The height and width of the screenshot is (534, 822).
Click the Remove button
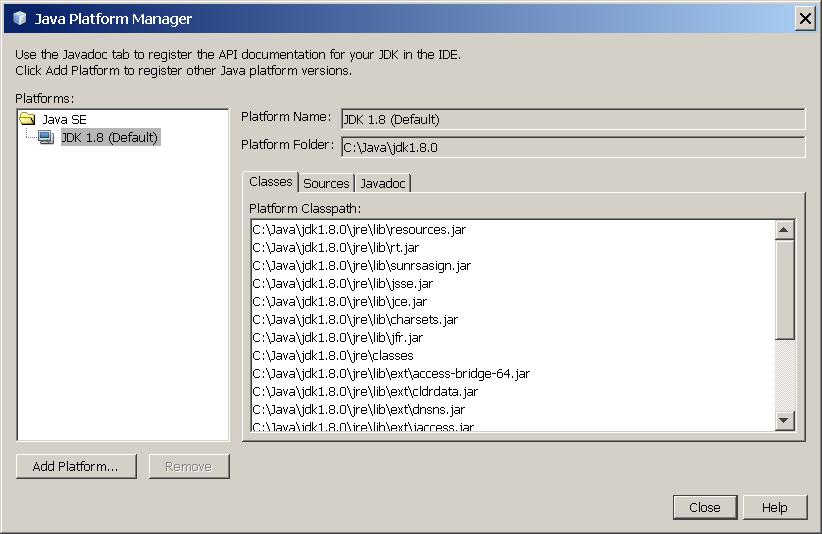click(x=189, y=466)
